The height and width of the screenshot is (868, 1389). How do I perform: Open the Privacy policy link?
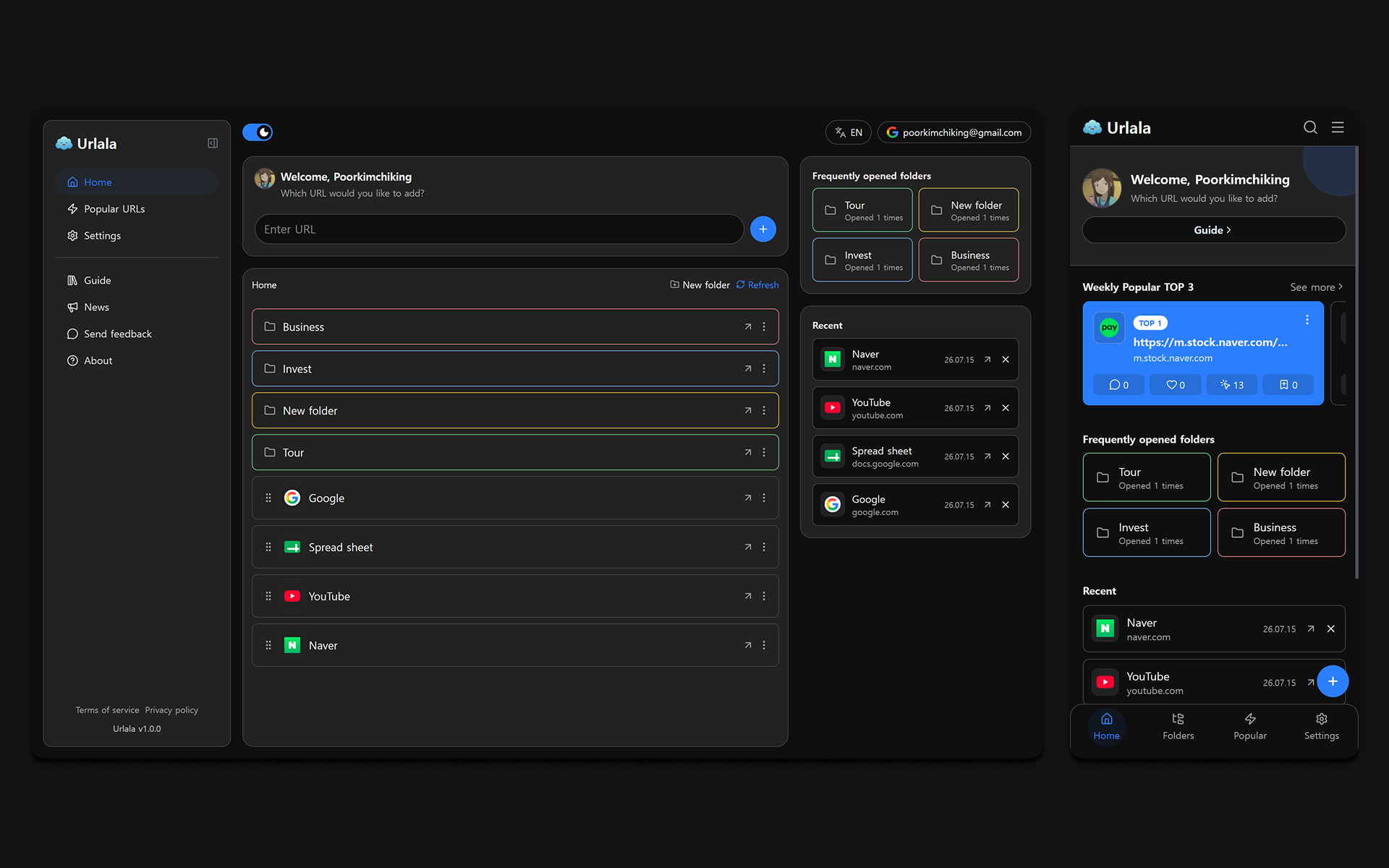pos(171,710)
